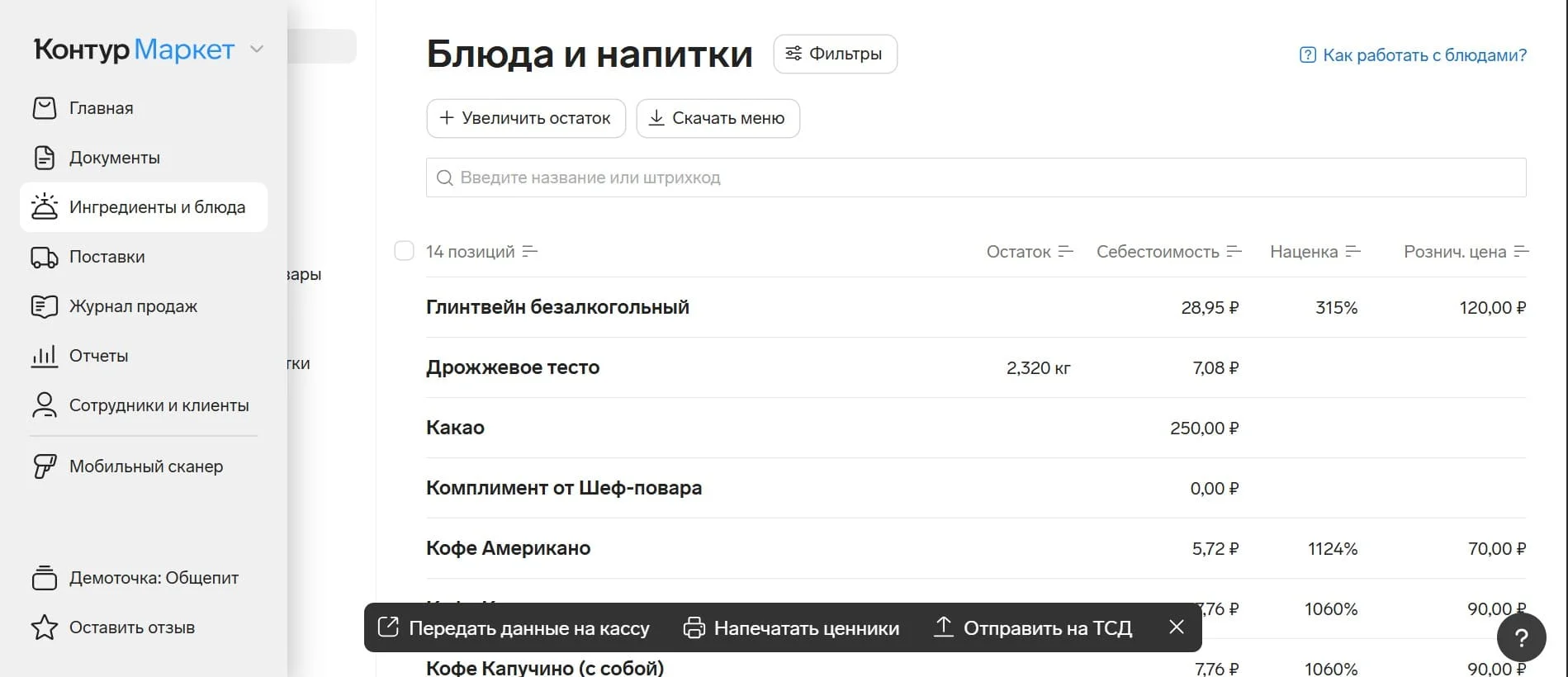Click the Поставки truck icon
The height and width of the screenshot is (677, 1568).
(45, 258)
